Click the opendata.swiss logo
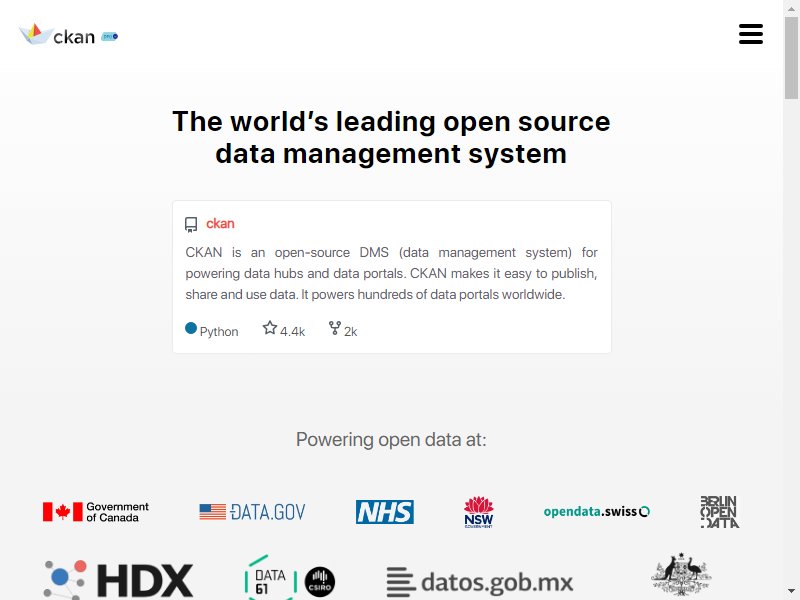This screenshot has width=800, height=600. 596,511
